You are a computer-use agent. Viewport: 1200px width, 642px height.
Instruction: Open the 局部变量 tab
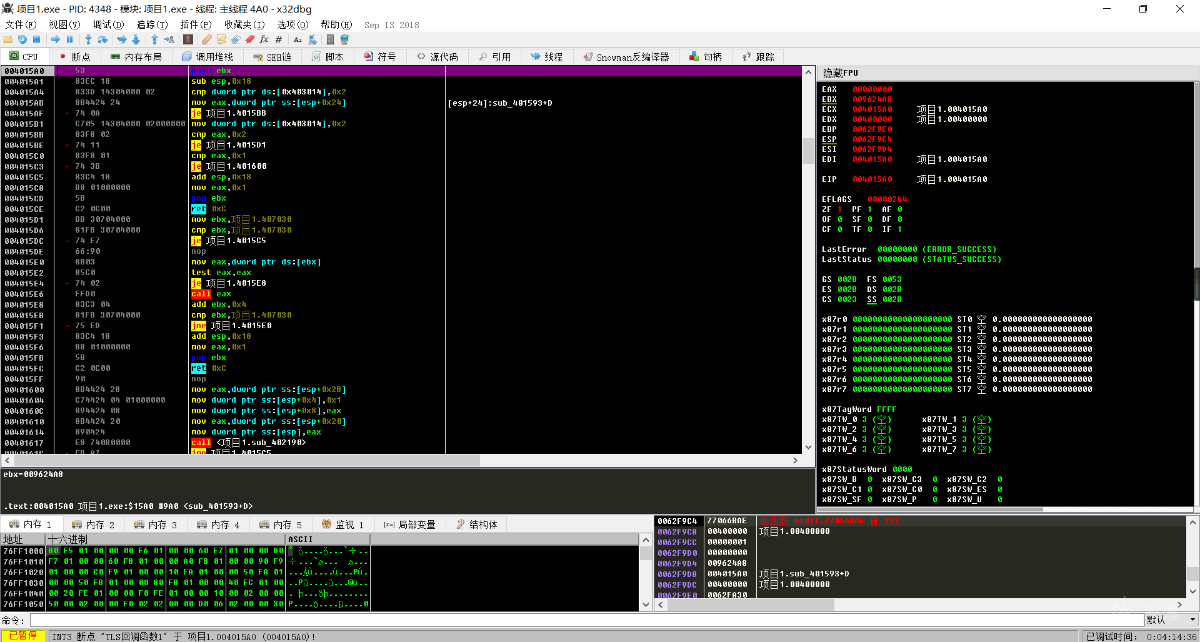(x=410, y=524)
